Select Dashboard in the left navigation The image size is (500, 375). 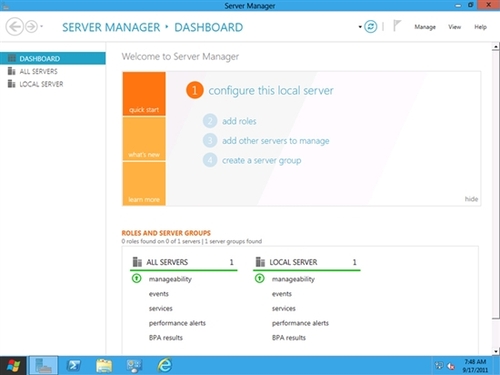point(53,58)
